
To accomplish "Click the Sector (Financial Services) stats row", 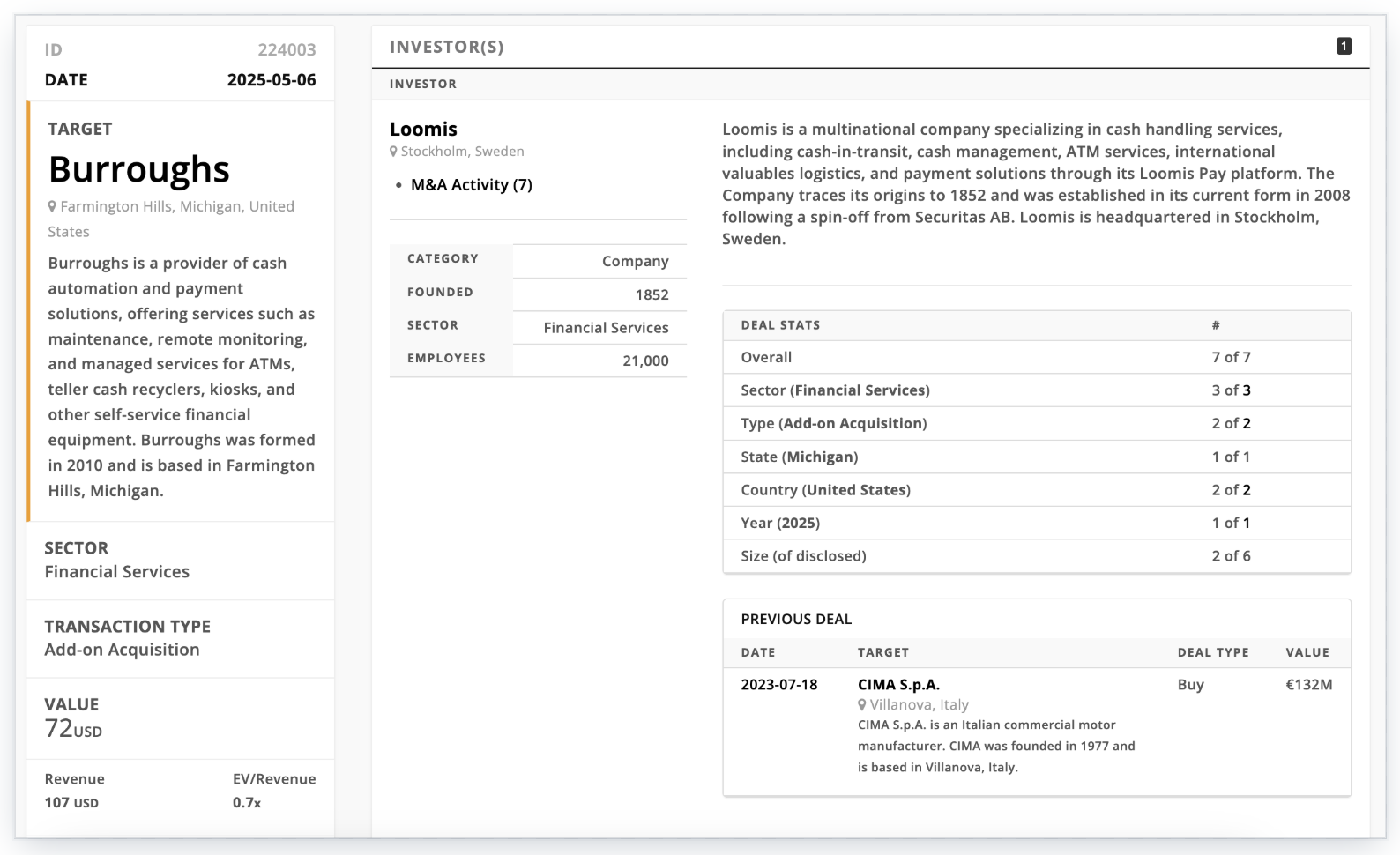I will coord(1037,390).
